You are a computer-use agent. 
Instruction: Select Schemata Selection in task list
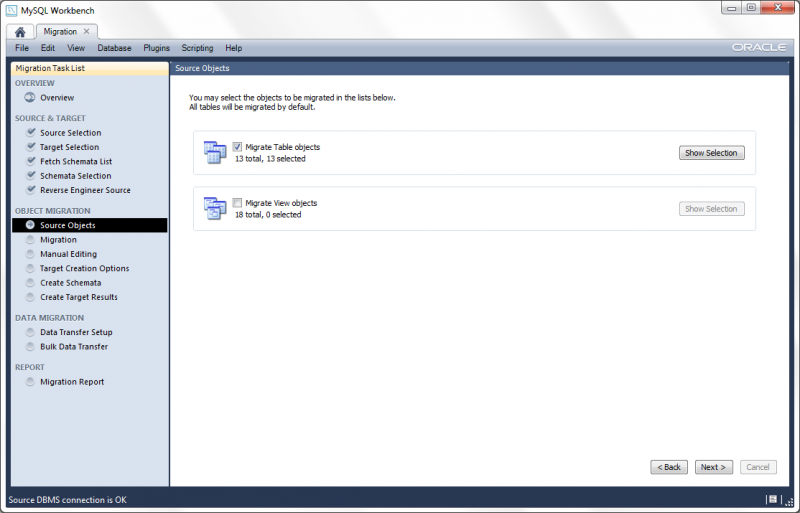[x=76, y=176]
